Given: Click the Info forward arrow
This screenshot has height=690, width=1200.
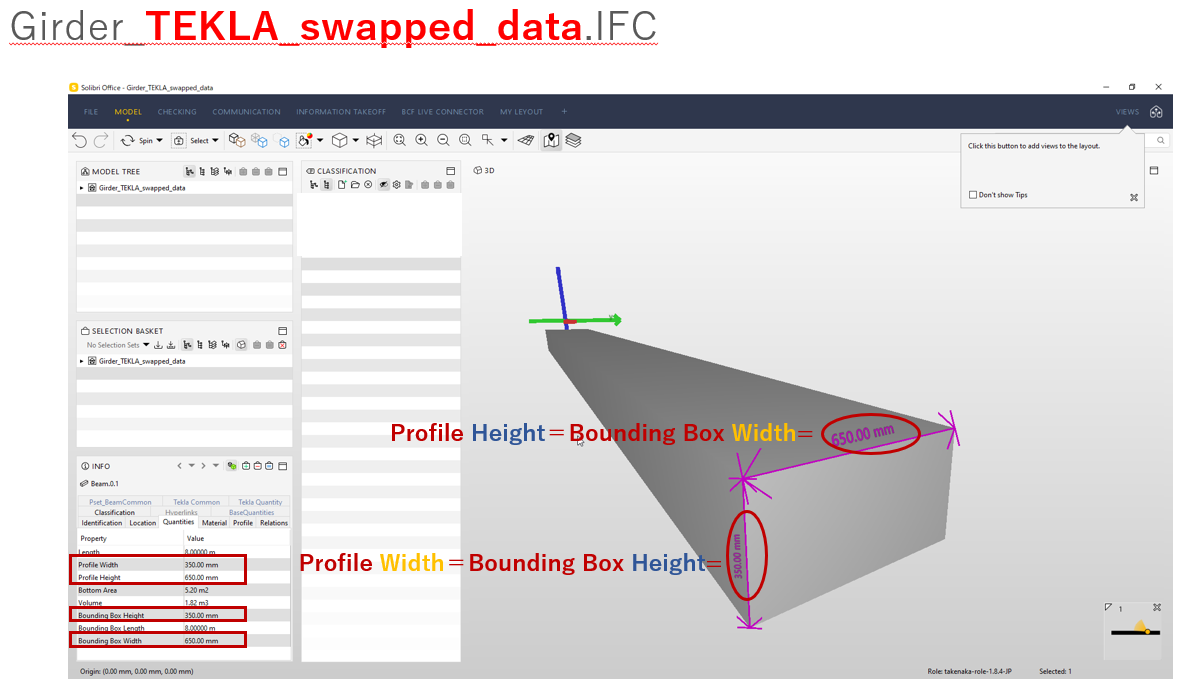Looking at the screenshot, I should (x=203, y=466).
